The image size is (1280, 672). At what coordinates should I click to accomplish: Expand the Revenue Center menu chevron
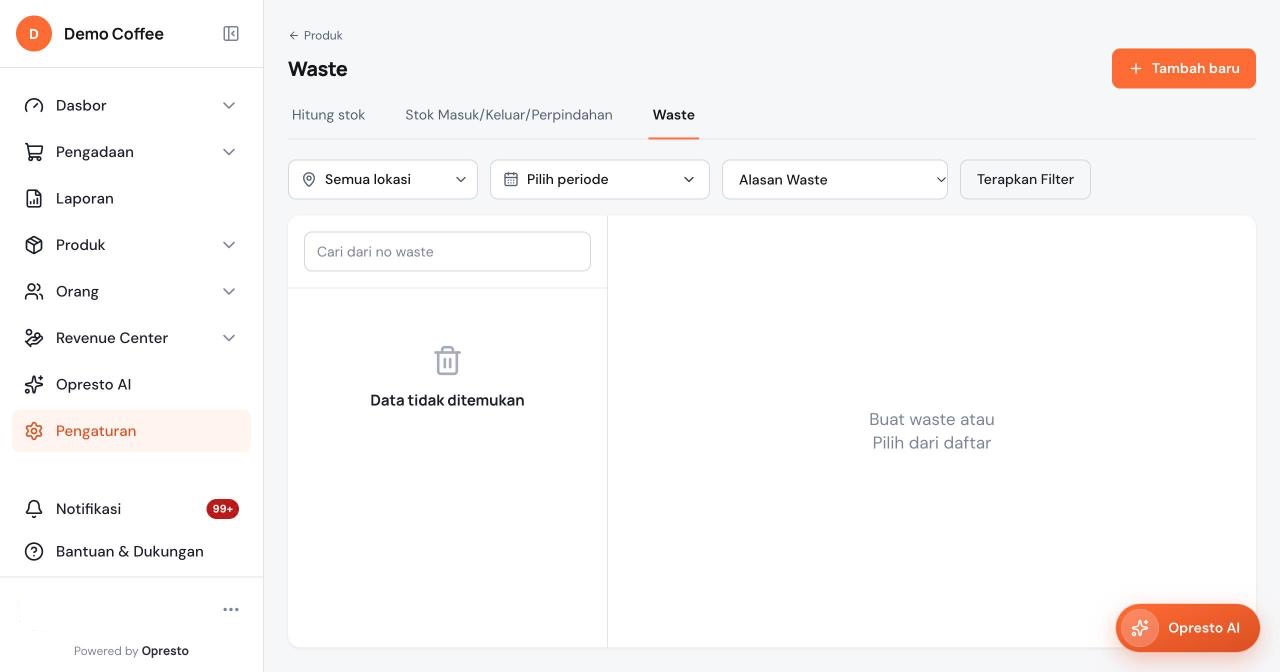(x=229, y=338)
